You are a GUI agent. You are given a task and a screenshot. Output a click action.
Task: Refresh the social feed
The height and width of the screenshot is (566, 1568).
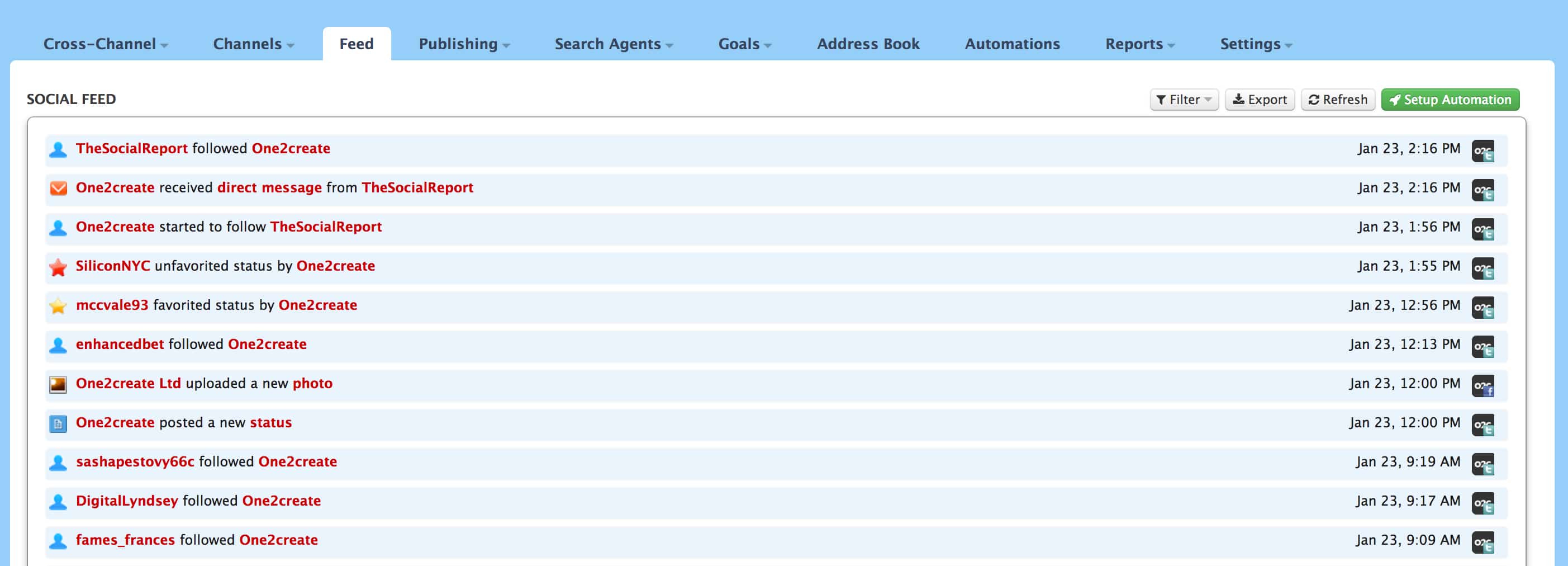pos(1337,100)
